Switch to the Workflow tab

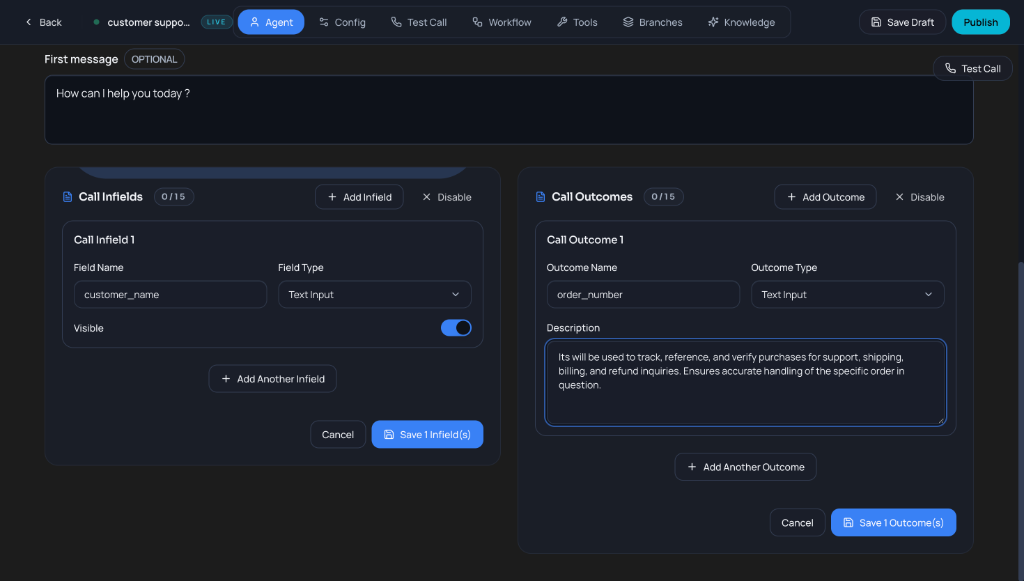(501, 21)
